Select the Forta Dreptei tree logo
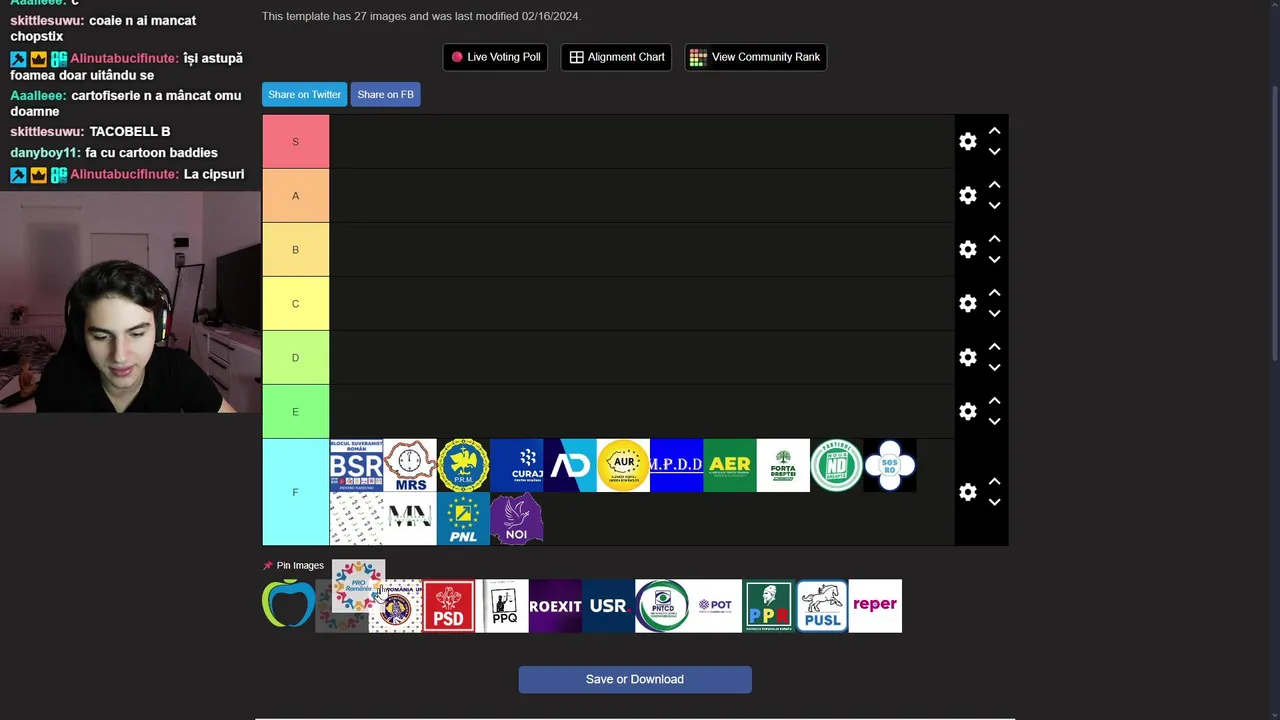Image resolution: width=1280 pixels, height=720 pixels. [783, 465]
